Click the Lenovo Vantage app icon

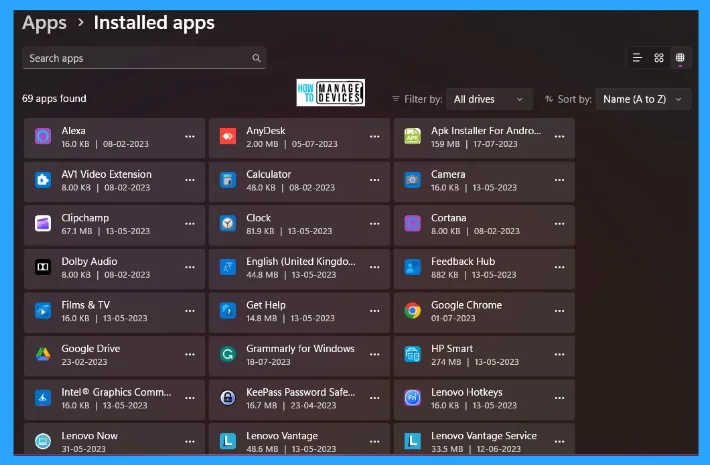click(228, 441)
